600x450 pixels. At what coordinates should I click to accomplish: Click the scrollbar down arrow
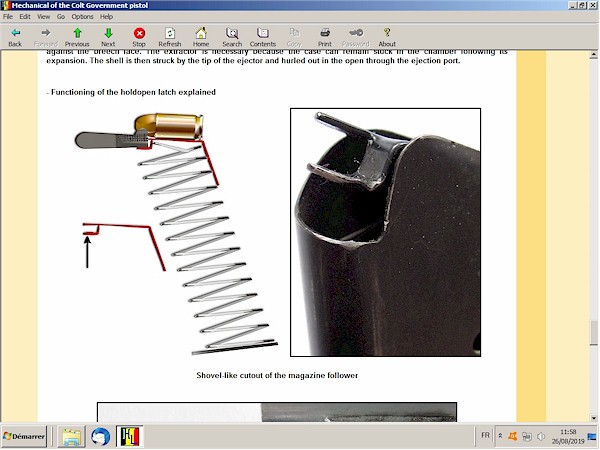pos(593,418)
